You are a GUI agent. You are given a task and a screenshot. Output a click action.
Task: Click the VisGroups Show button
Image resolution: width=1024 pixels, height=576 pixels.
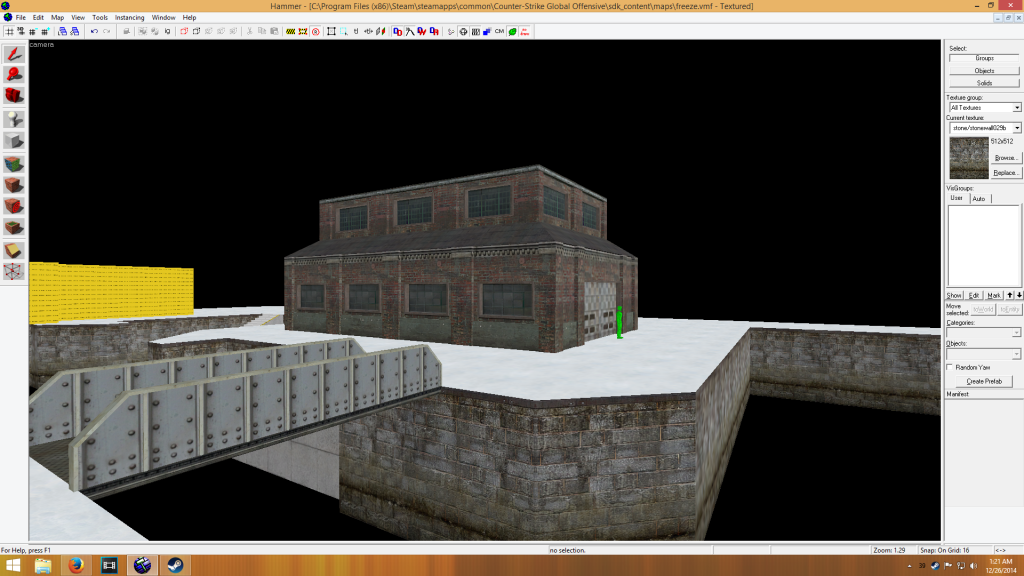[954, 295]
